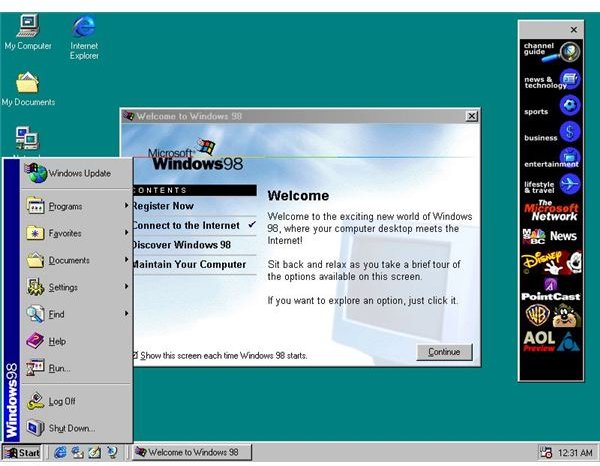Select the Network Neighborhood desktop icon

[x=27, y=142]
